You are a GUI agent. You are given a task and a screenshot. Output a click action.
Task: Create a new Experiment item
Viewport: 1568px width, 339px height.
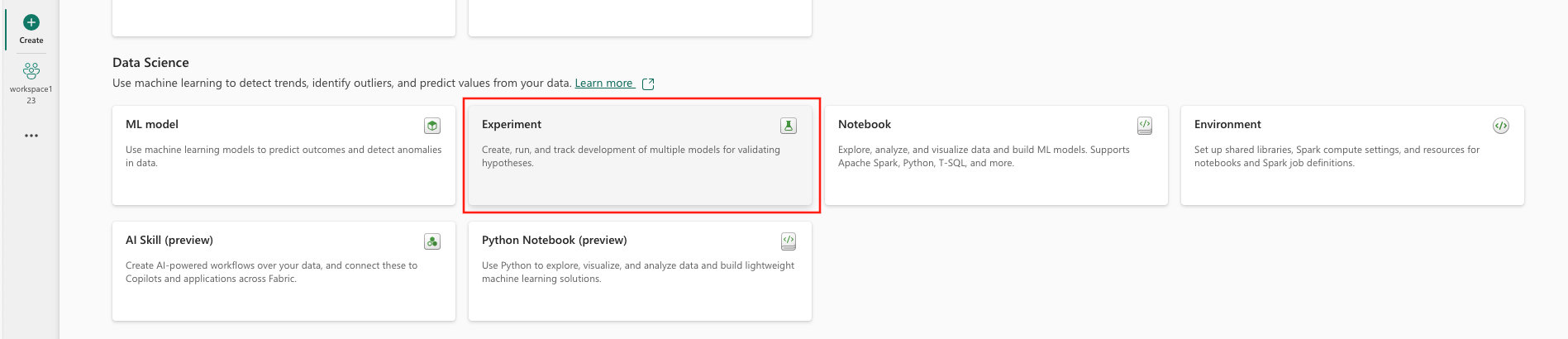[512, 124]
